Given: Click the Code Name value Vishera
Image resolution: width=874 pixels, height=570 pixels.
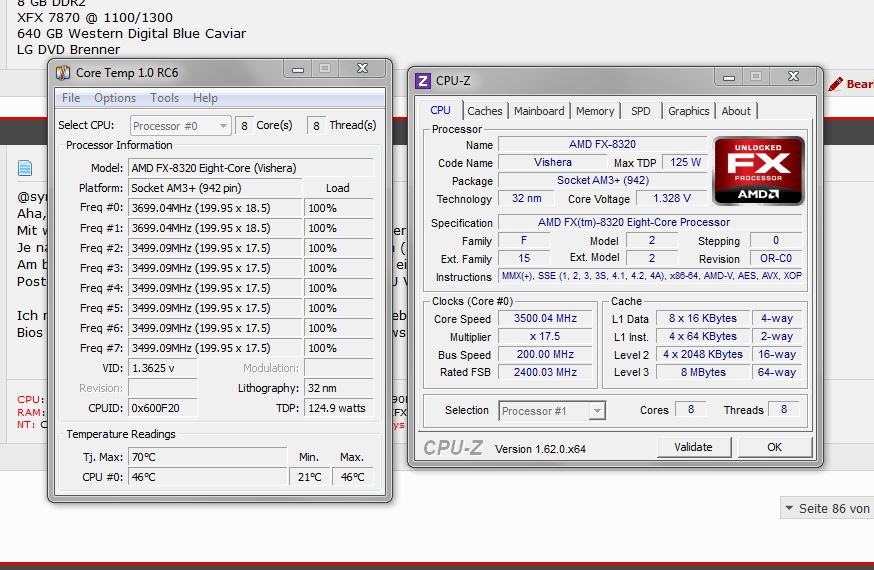Looking at the screenshot, I should [x=552, y=162].
